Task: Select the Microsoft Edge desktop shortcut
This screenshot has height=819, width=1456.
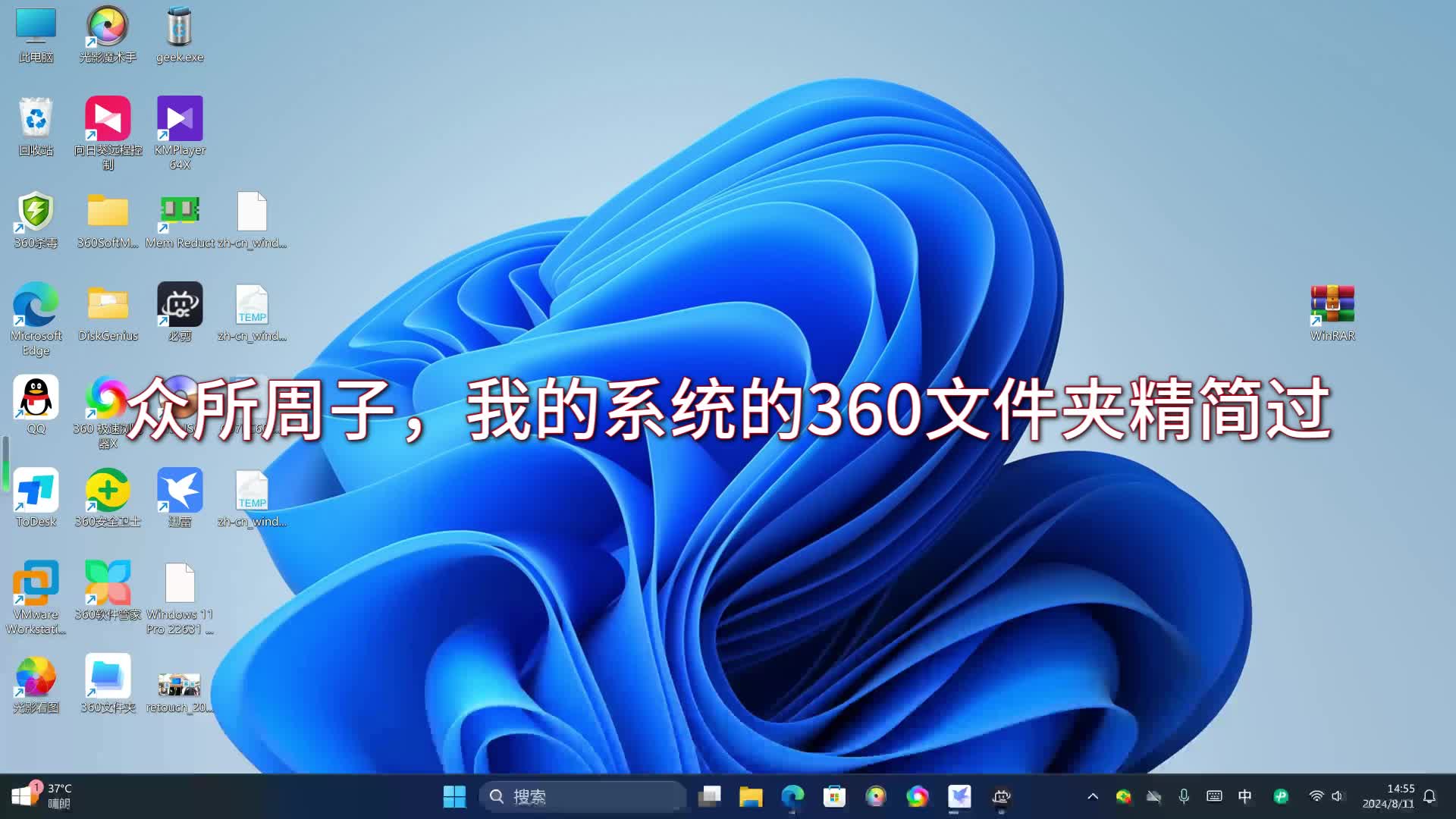Action: coord(36,319)
